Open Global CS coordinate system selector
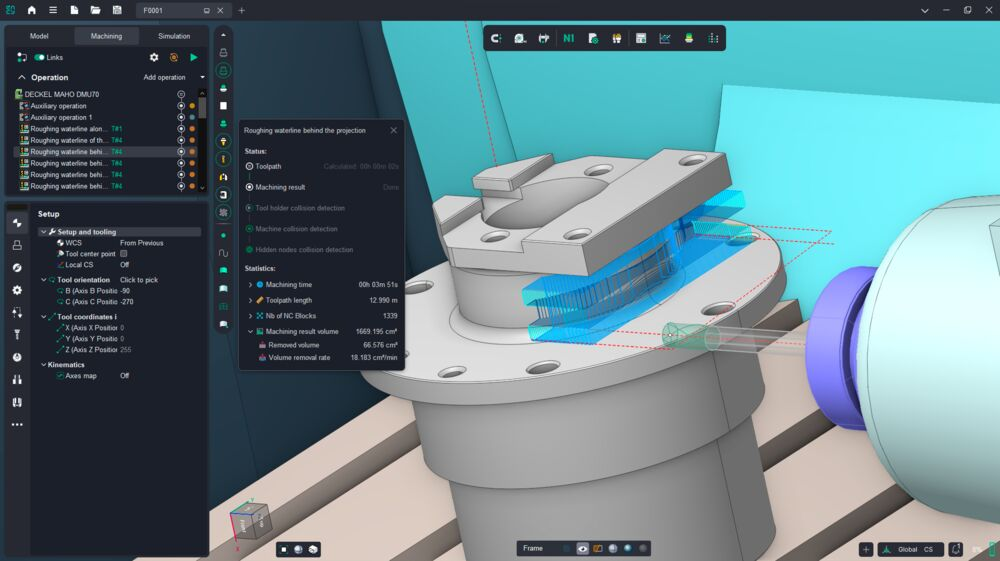 911,549
